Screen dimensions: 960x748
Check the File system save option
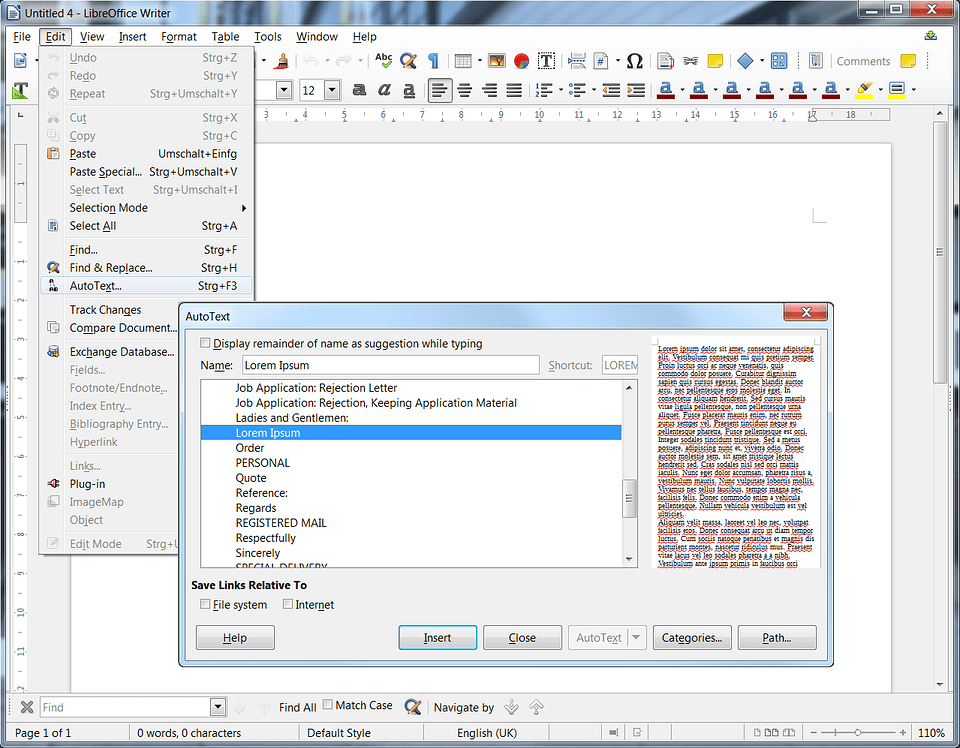coord(207,604)
